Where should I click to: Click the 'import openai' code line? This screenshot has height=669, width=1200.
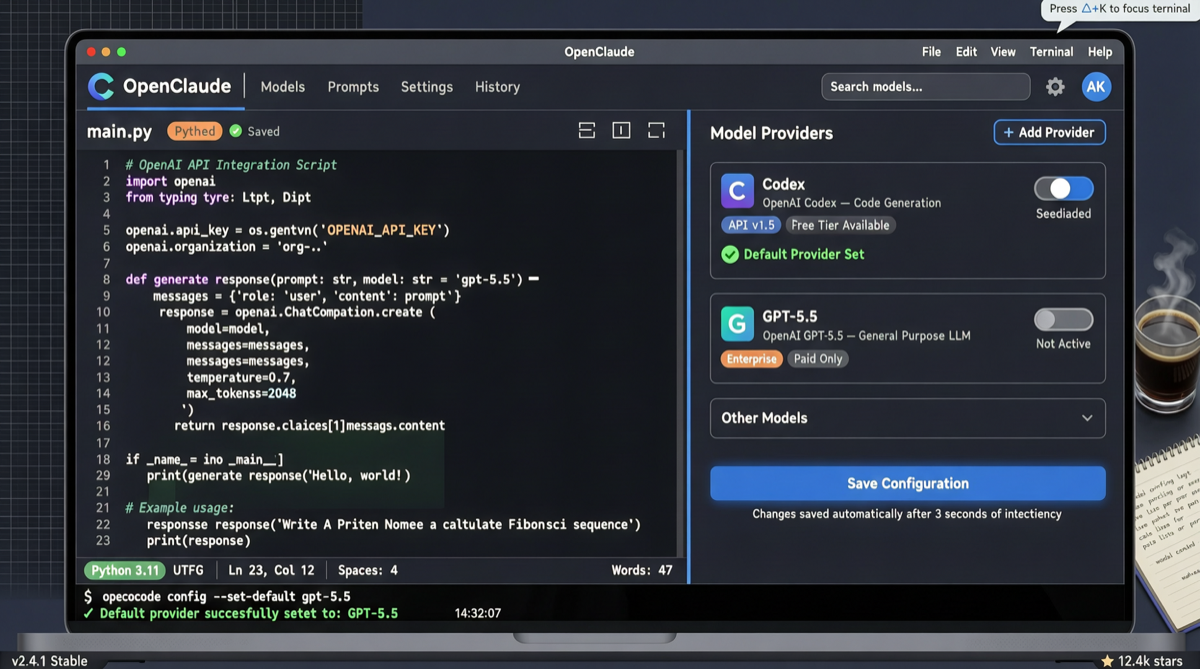coord(170,181)
